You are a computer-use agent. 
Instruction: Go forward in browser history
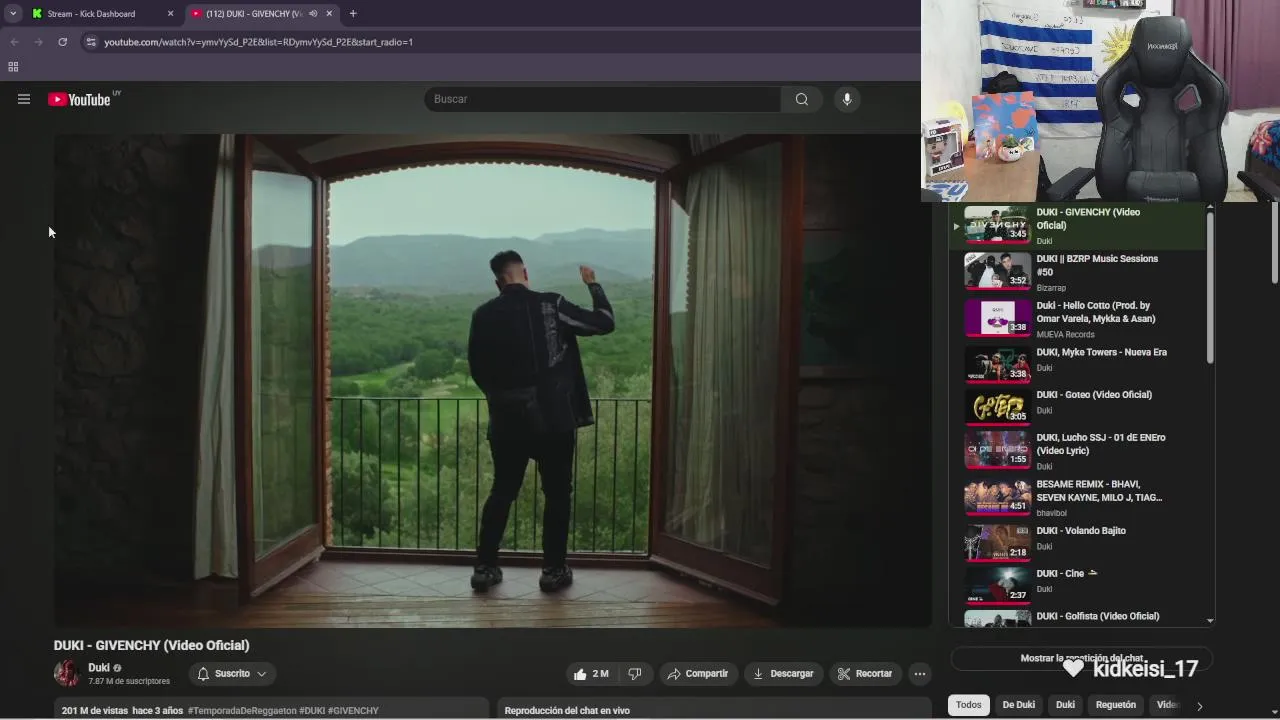pyautogui.click(x=38, y=42)
